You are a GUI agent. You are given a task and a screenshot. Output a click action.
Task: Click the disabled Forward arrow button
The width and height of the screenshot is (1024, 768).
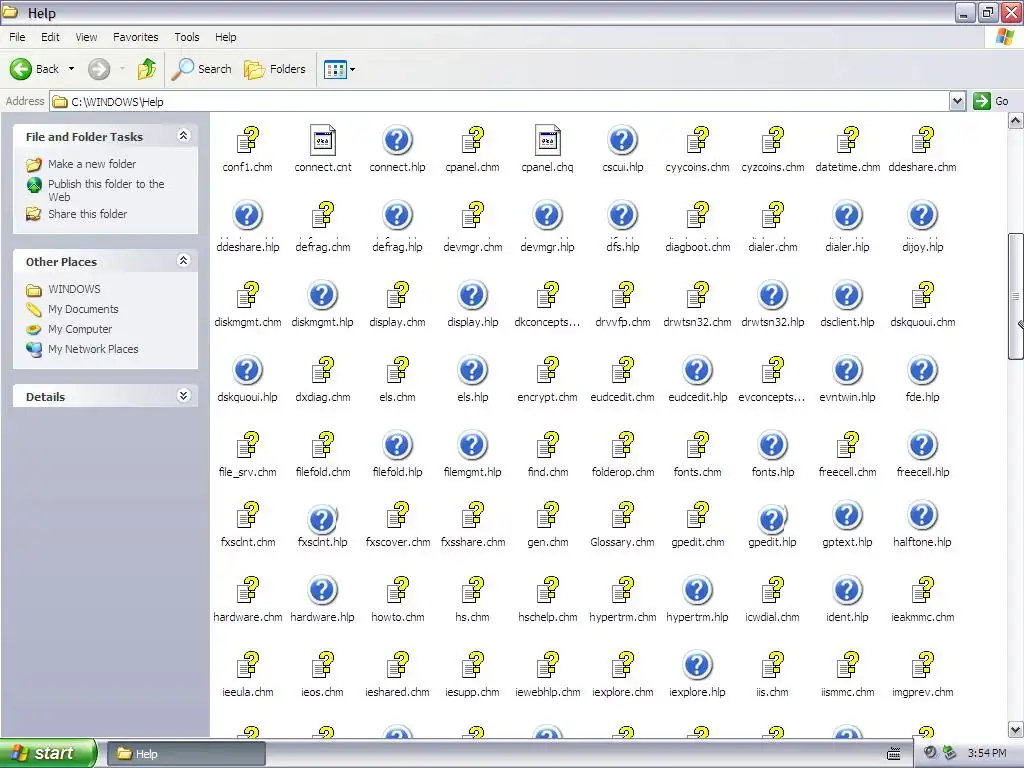pos(99,69)
